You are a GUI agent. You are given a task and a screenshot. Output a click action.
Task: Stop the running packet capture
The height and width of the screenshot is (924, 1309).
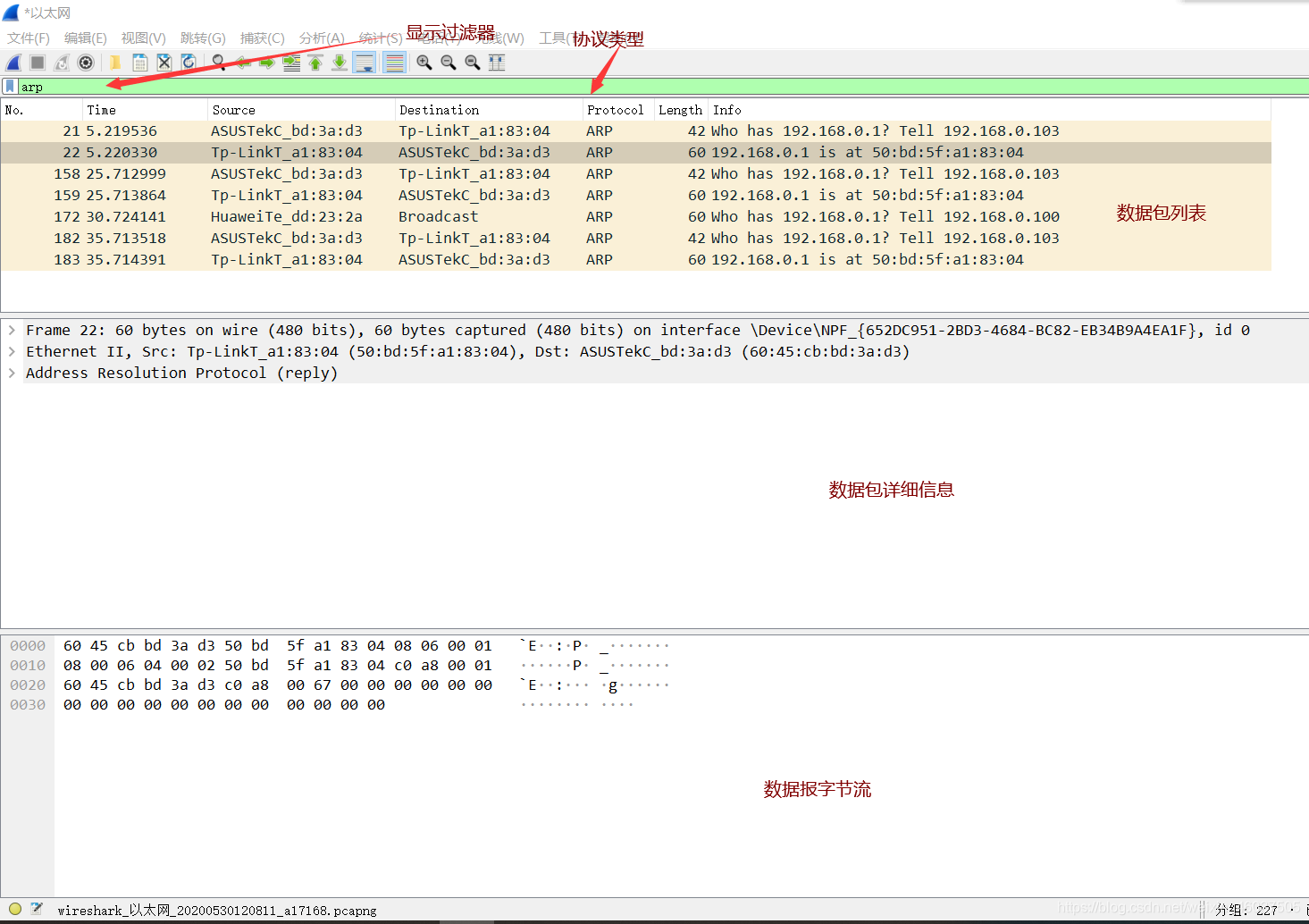(x=38, y=63)
